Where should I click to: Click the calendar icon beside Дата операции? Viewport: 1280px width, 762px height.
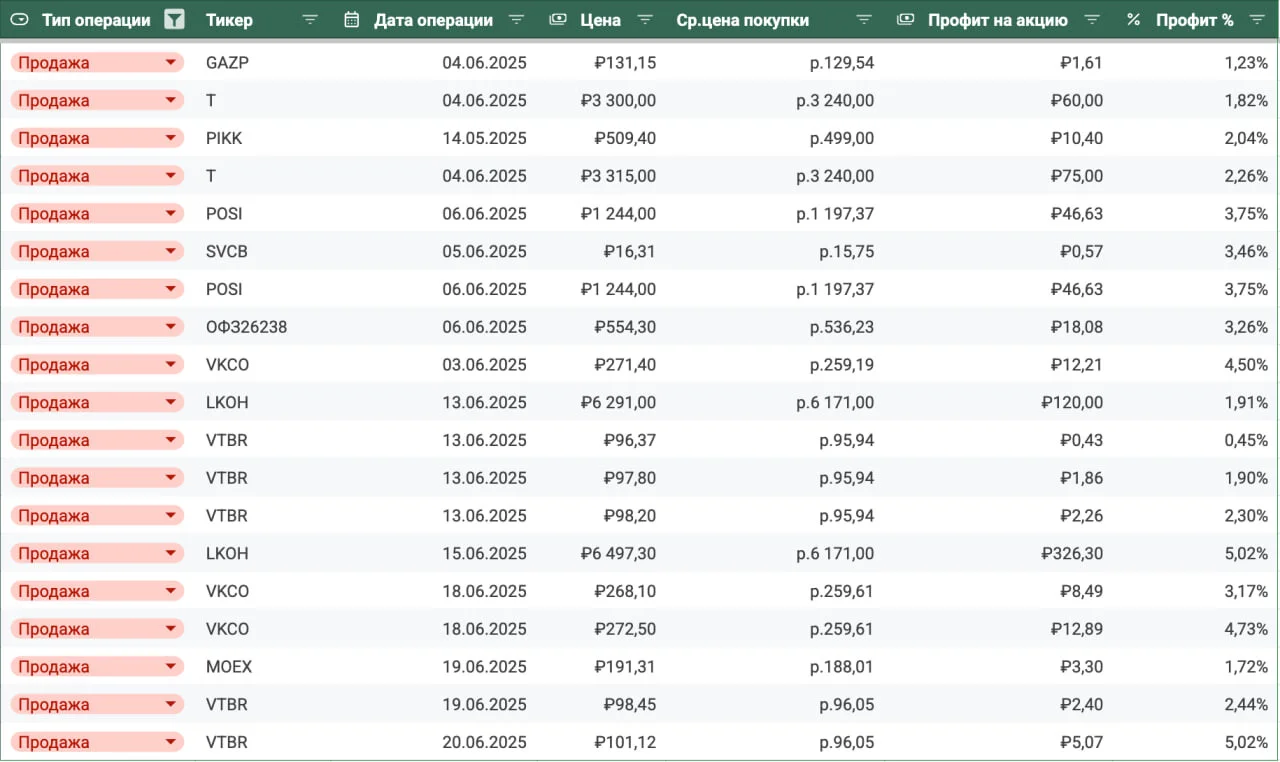click(x=351, y=20)
